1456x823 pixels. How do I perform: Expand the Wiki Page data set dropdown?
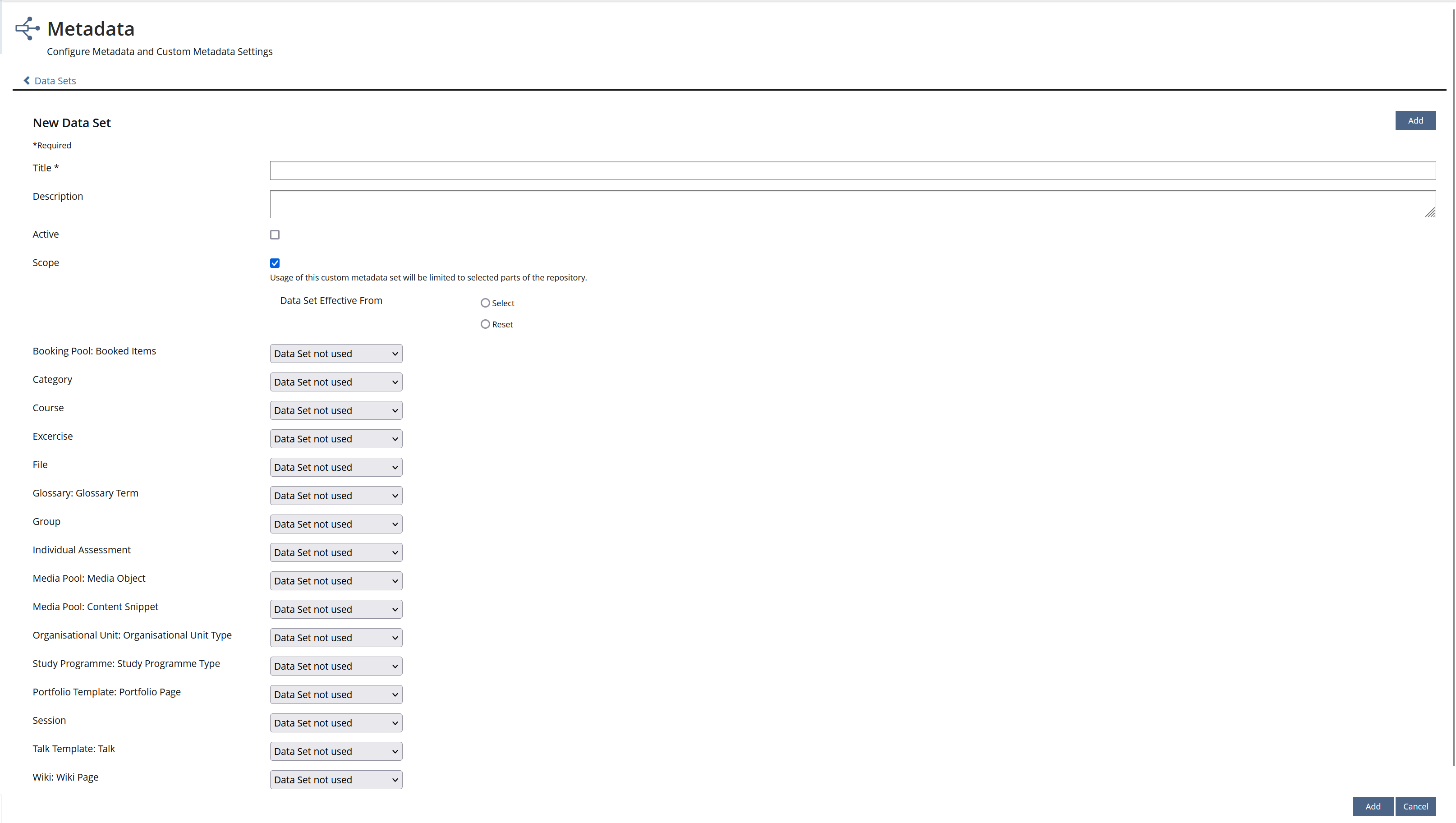point(336,779)
